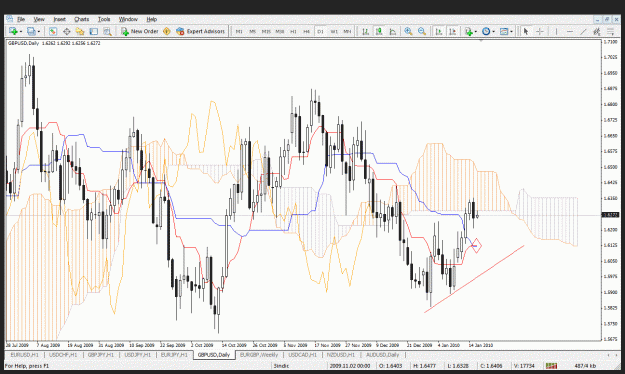This screenshot has width=625, height=374.
Task: Click the New Chart icon
Action: [x=13, y=31]
